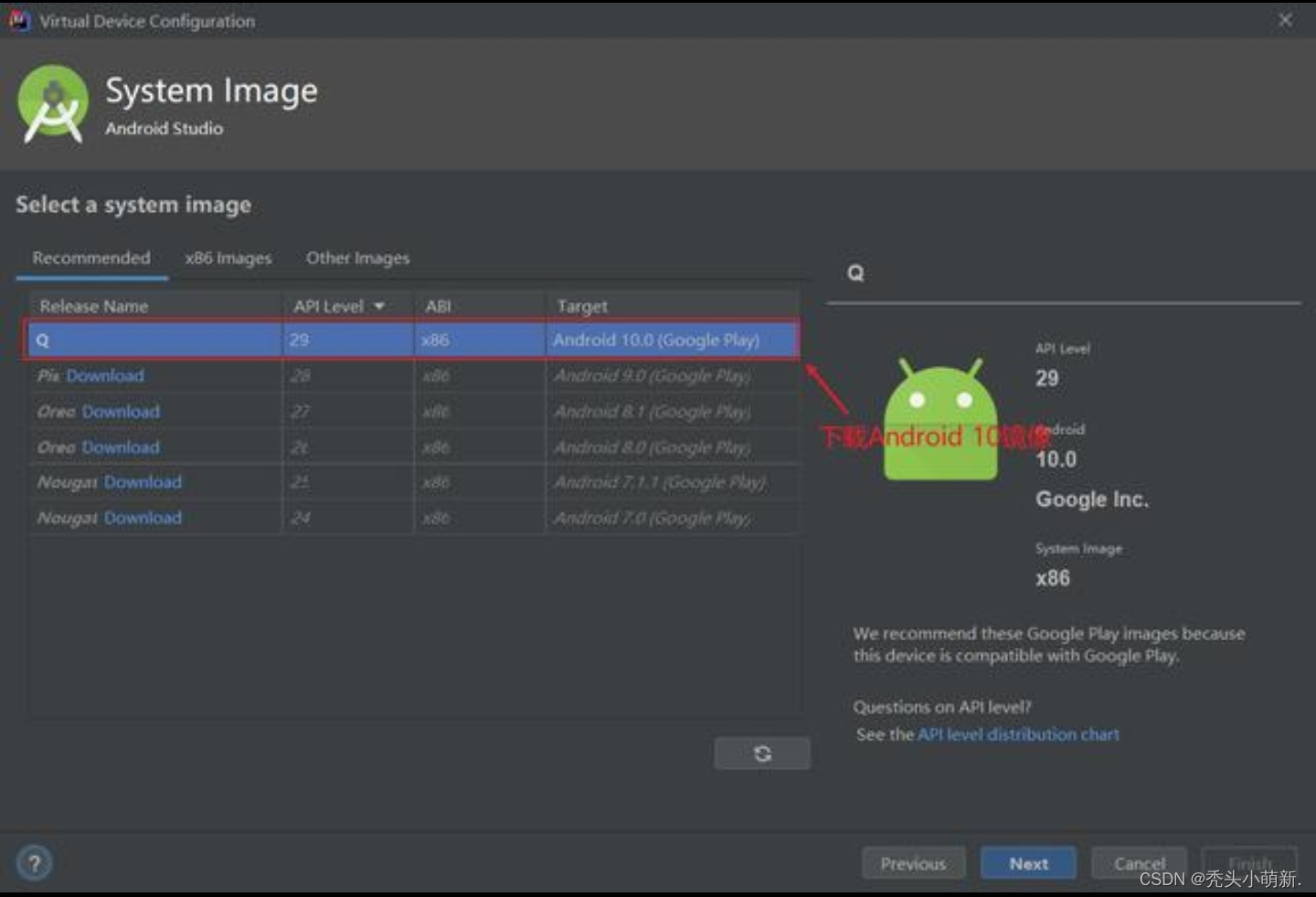Viewport: 1316px width, 897px height.
Task: Download the Oreo Android 8.0 image
Action: click(121, 448)
